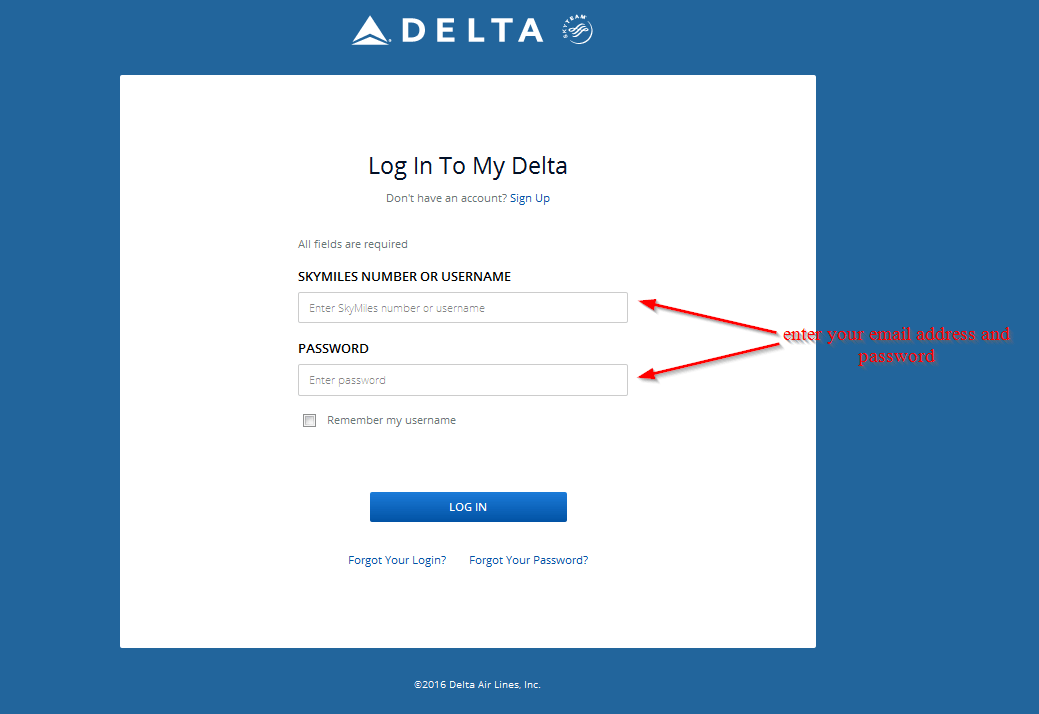Click the LOG IN button

tap(467, 507)
